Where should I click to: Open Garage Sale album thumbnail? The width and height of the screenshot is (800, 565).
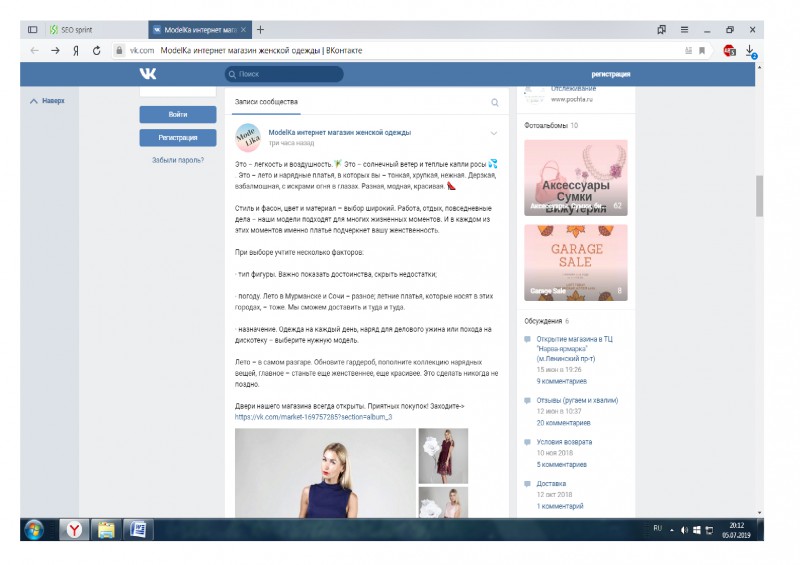(576, 263)
